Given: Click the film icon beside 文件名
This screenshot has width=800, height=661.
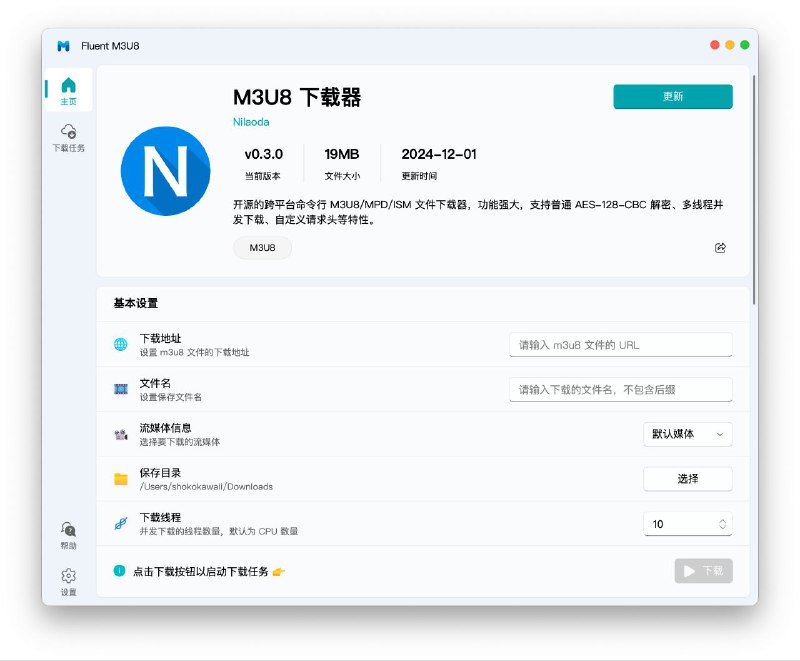Looking at the screenshot, I should pyautogui.click(x=121, y=388).
